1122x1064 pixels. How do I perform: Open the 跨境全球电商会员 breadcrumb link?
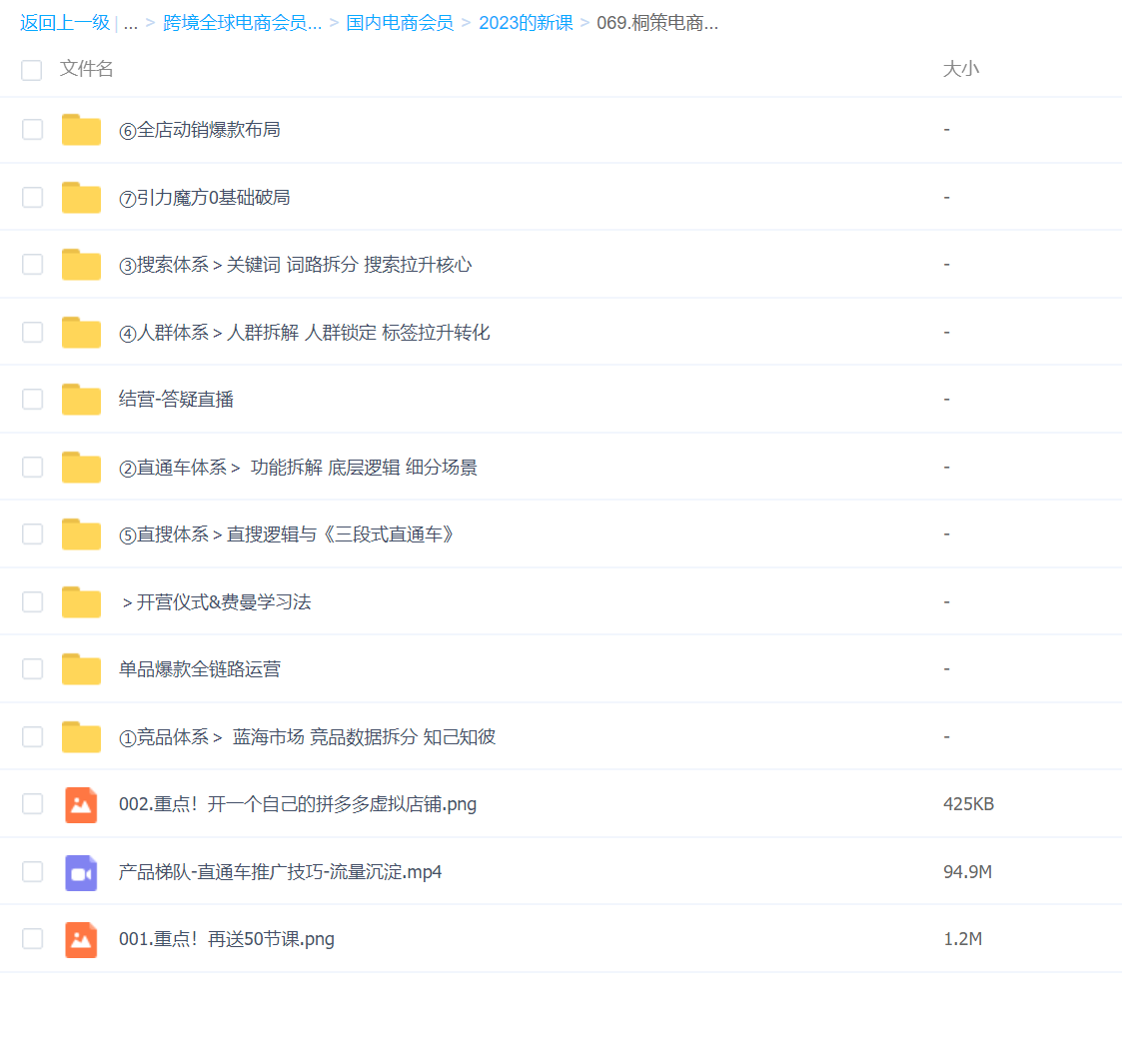pyautogui.click(x=242, y=22)
